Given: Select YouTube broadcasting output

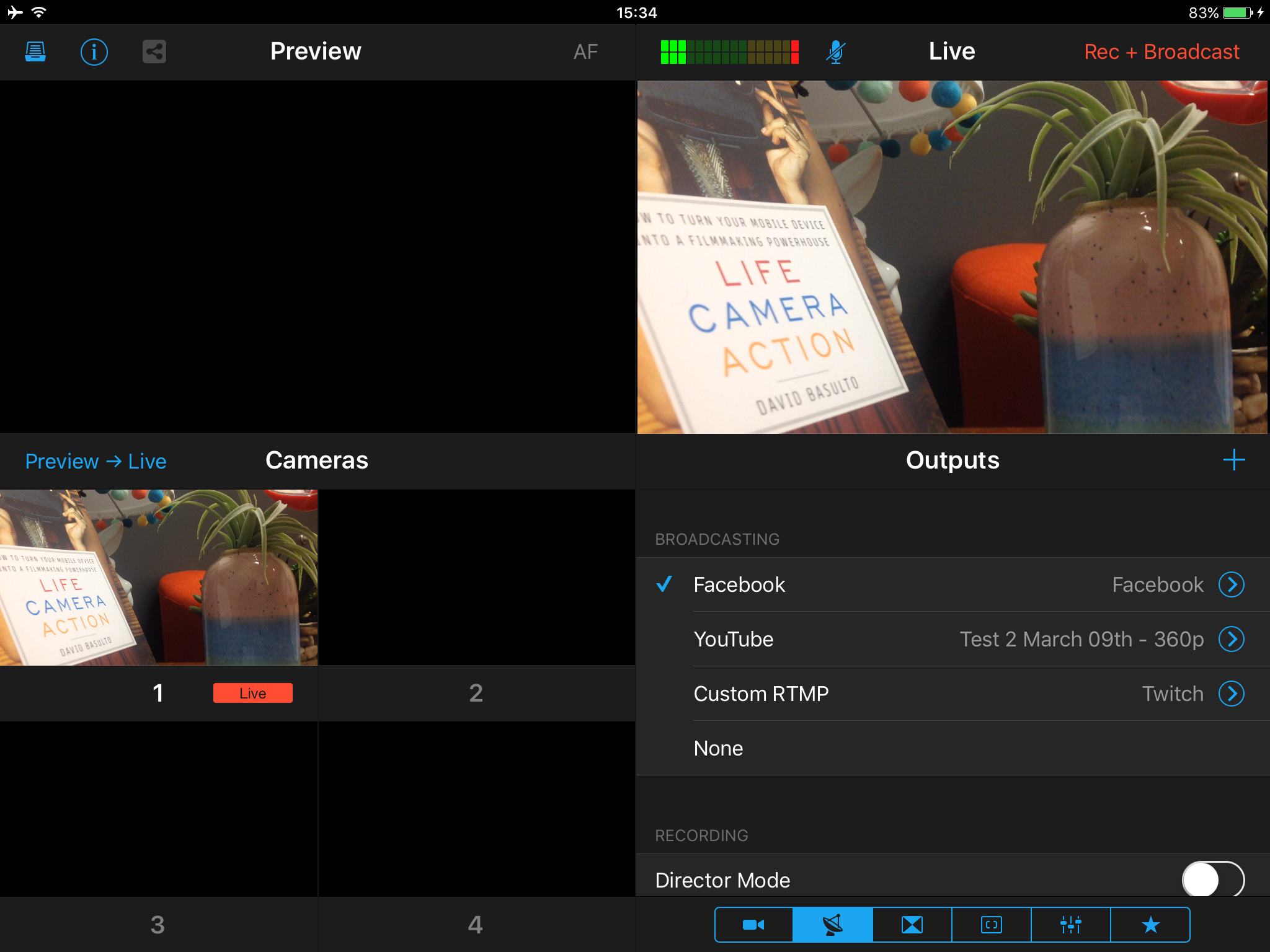Looking at the screenshot, I should 734,639.
